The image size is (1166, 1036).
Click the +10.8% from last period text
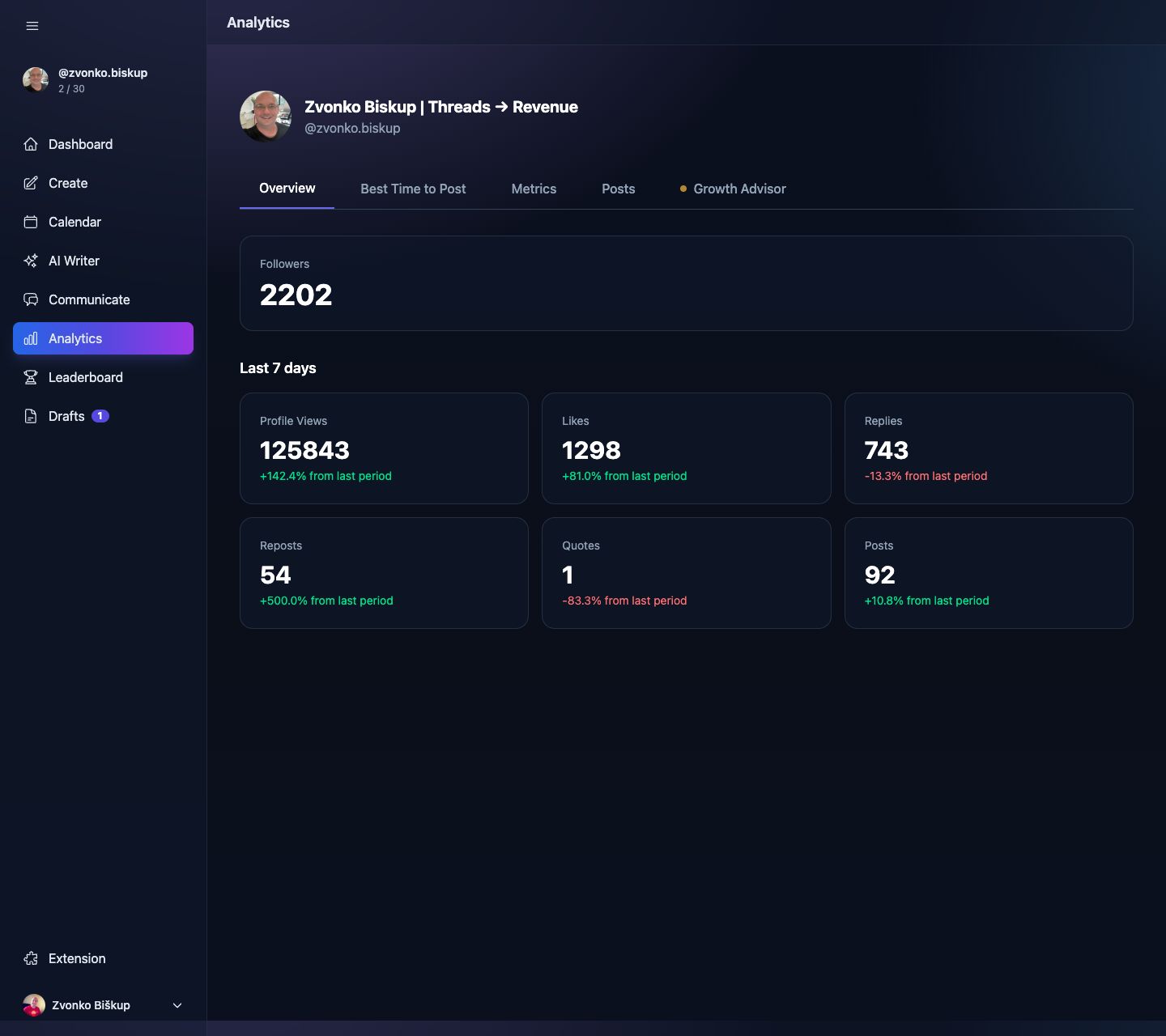tap(927, 601)
